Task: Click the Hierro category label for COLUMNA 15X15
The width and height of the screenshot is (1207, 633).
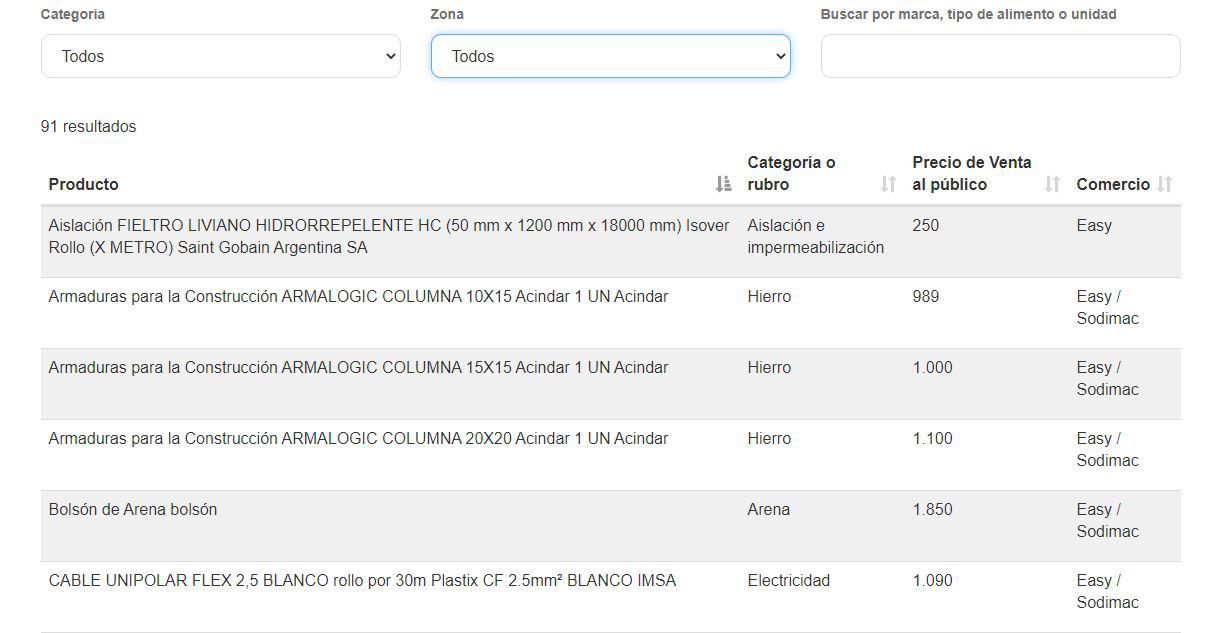Action: pyautogui.click(x=770, y=367)
